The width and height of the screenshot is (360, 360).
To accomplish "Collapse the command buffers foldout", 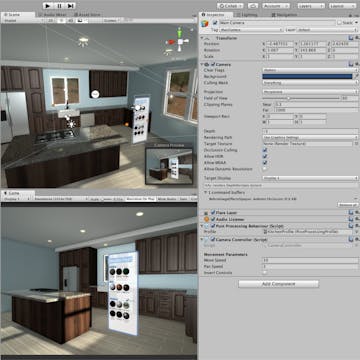I will tap(205, 192).
